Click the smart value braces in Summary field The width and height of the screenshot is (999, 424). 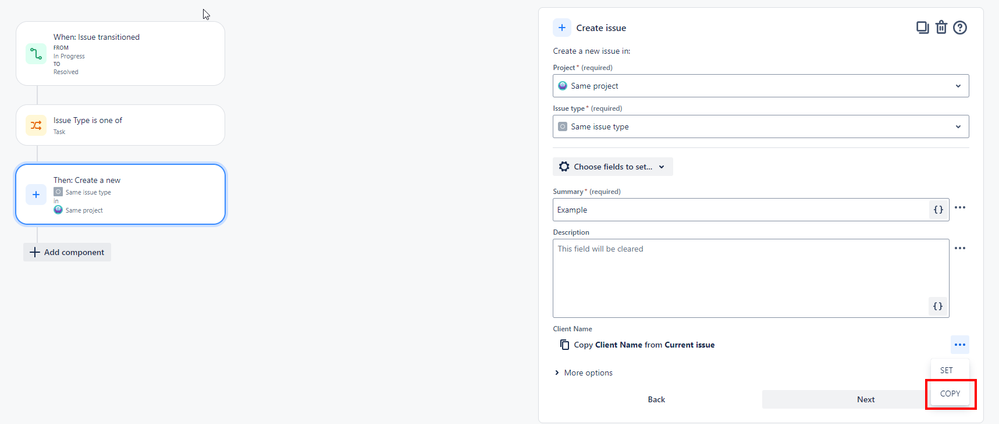pyautogui.click(x=938, y=210)
